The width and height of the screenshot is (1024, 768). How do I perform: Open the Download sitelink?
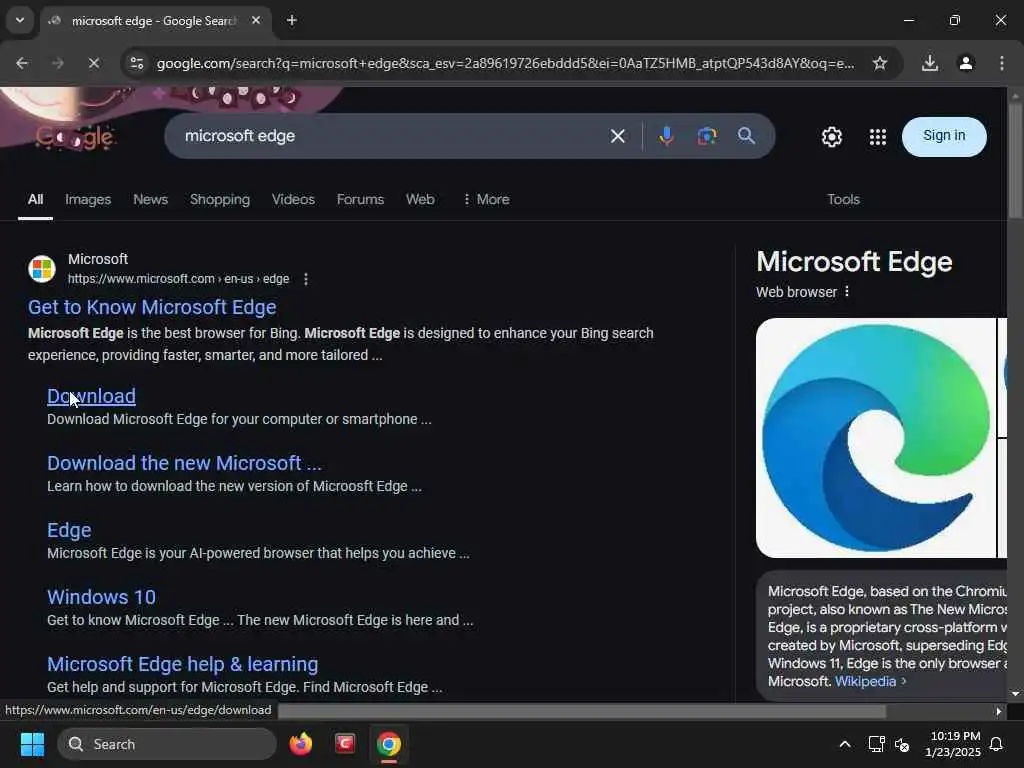[91, 396]
